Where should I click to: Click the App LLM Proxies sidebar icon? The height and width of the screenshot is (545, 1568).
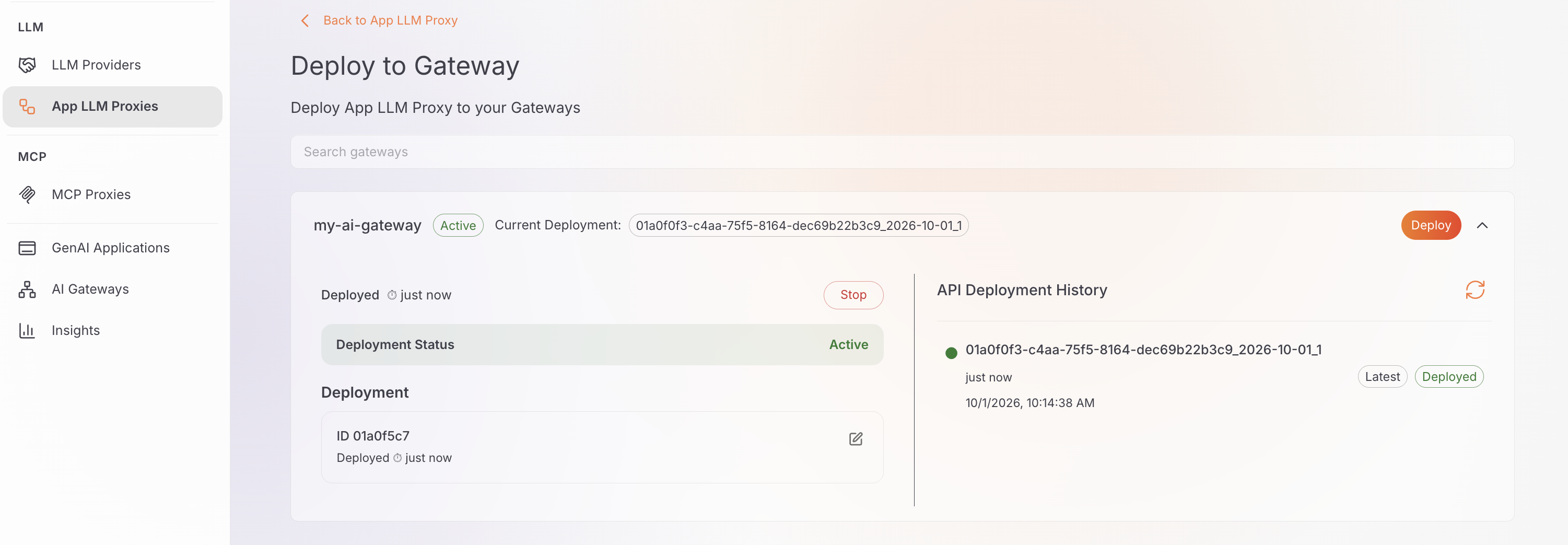[27, 107]
